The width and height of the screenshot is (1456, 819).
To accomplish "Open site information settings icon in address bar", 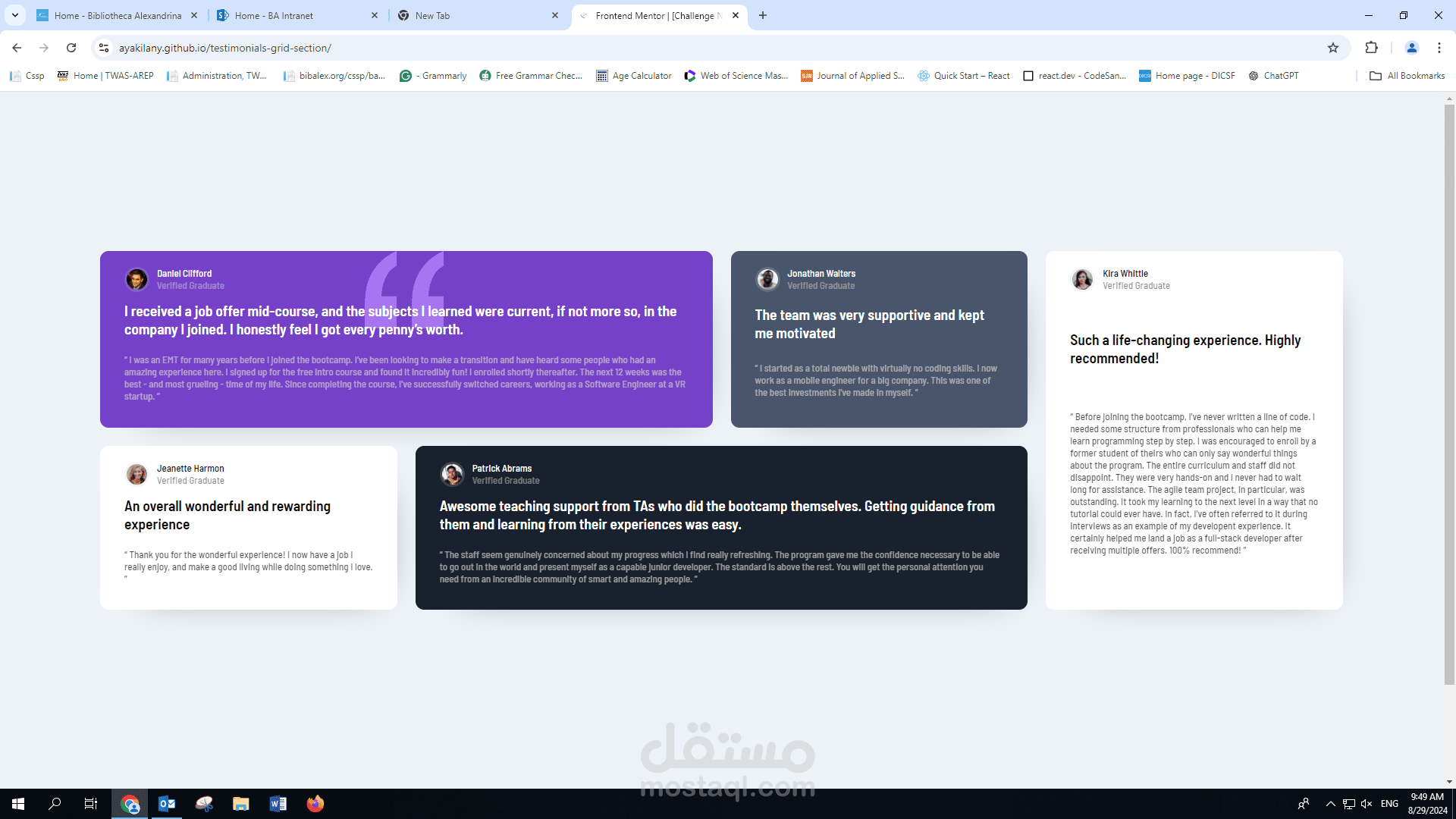I will pyautogui.click(x=103, y=47).
